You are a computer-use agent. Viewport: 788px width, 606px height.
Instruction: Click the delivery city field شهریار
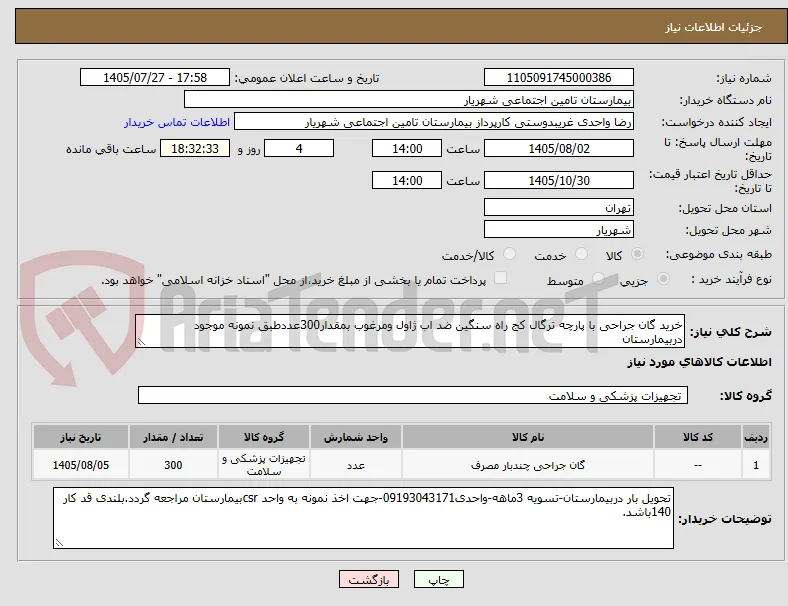(558, 230)
